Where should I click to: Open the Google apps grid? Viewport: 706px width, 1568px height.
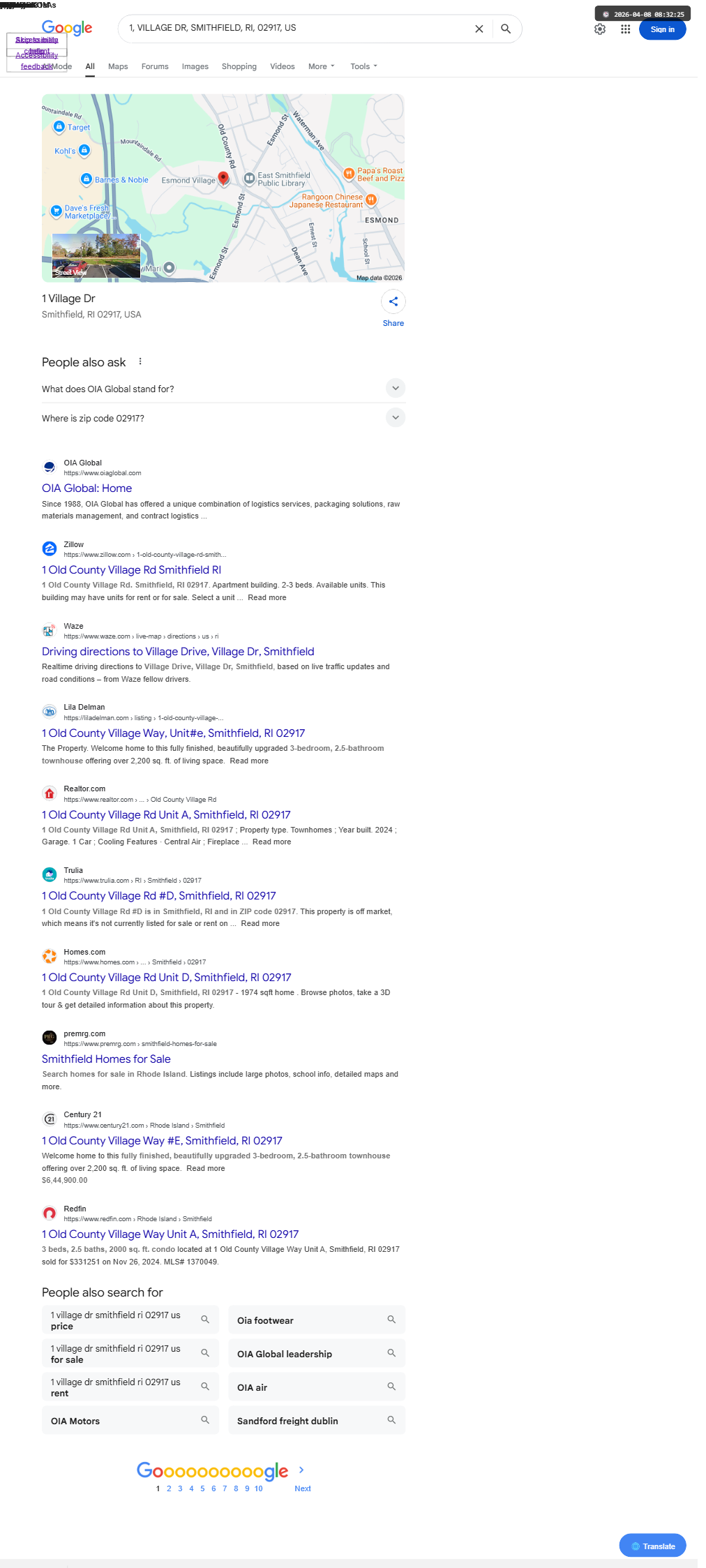(626, 29)
